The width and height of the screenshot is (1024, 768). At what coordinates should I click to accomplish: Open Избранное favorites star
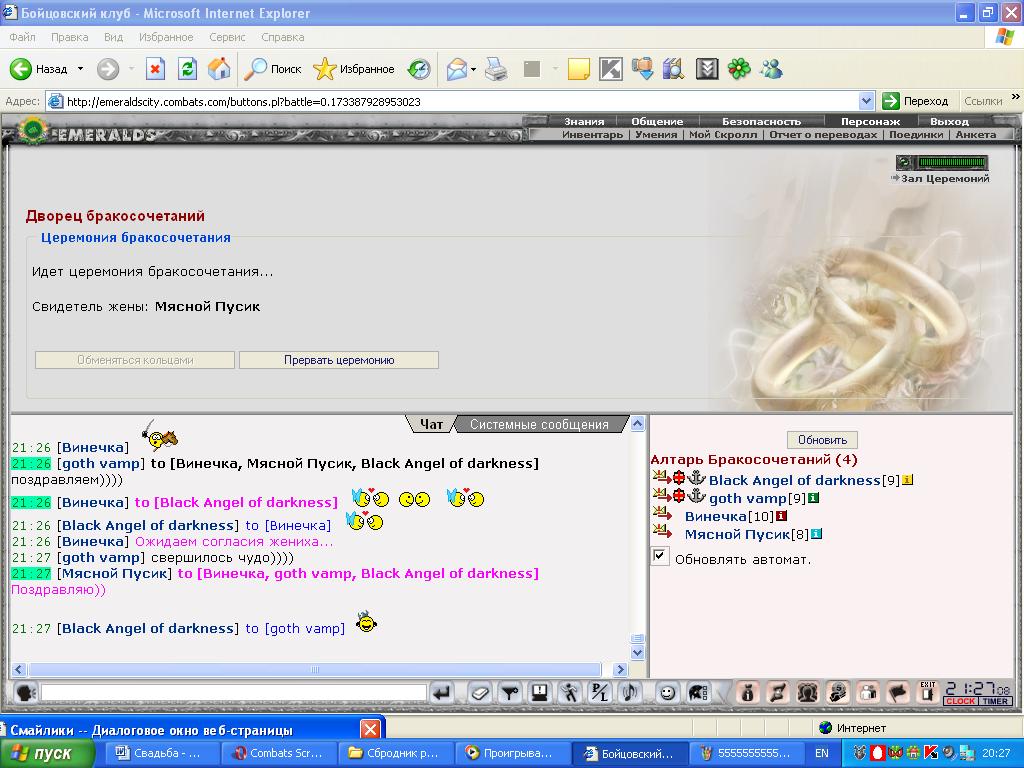click(354, 69)
